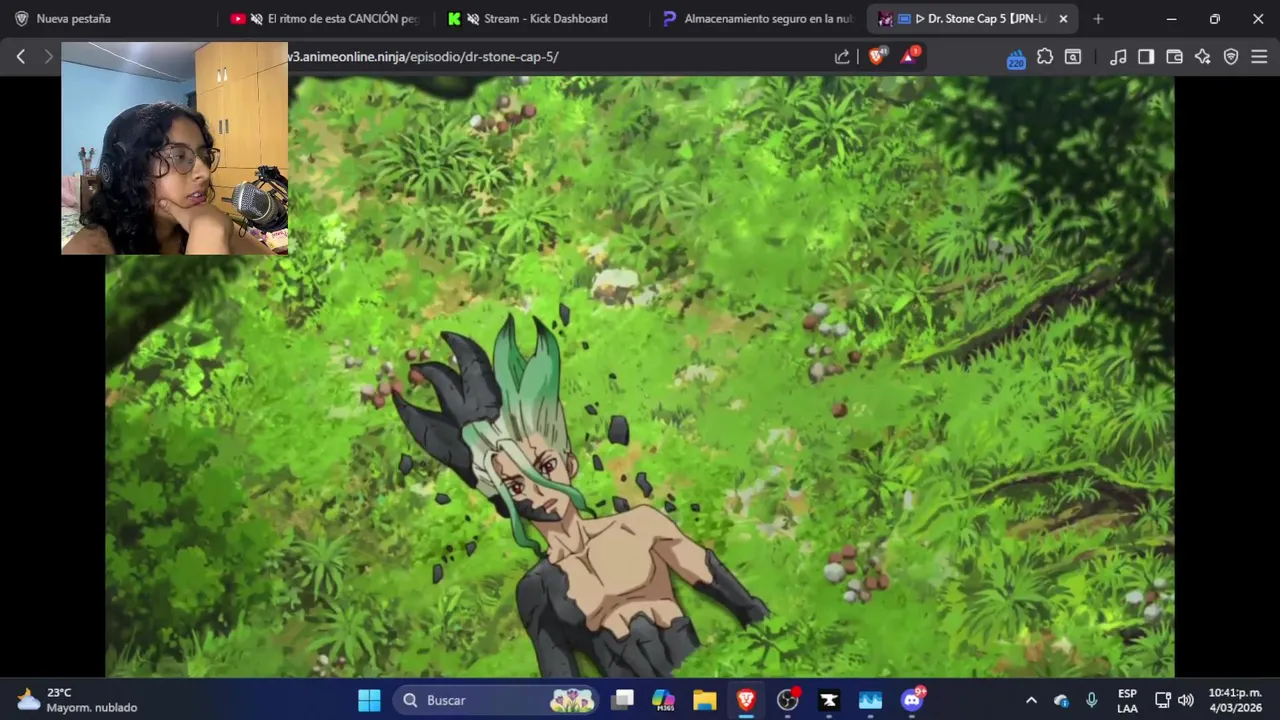Image resolution: width=1280 pixels, height=720 pixels.
Task: Toggle the sidebar panel icon
Action: click(x=1146, y=57)
